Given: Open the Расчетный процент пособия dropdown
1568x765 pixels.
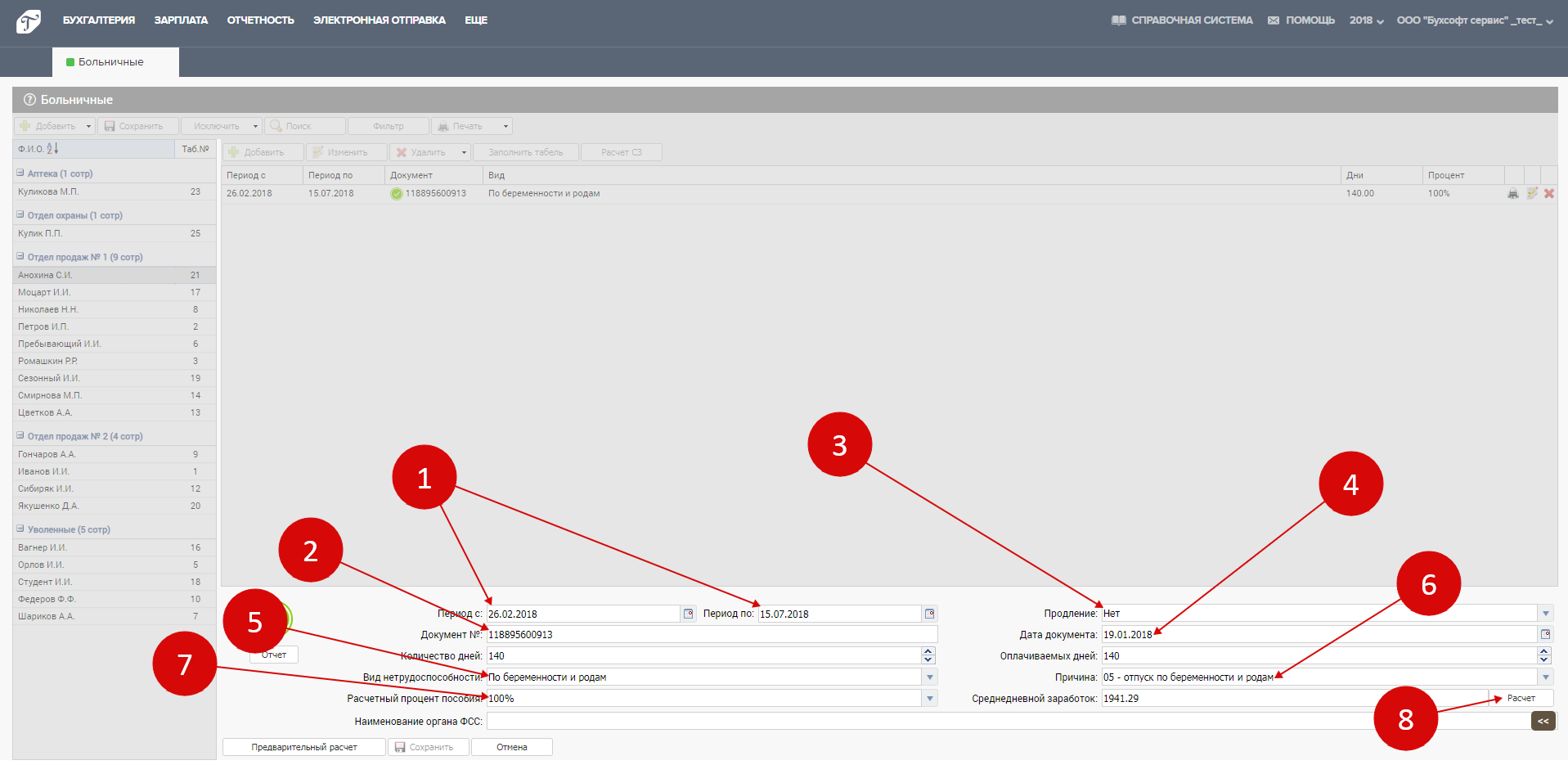Looking at the screenshot, I should point(930,699).
